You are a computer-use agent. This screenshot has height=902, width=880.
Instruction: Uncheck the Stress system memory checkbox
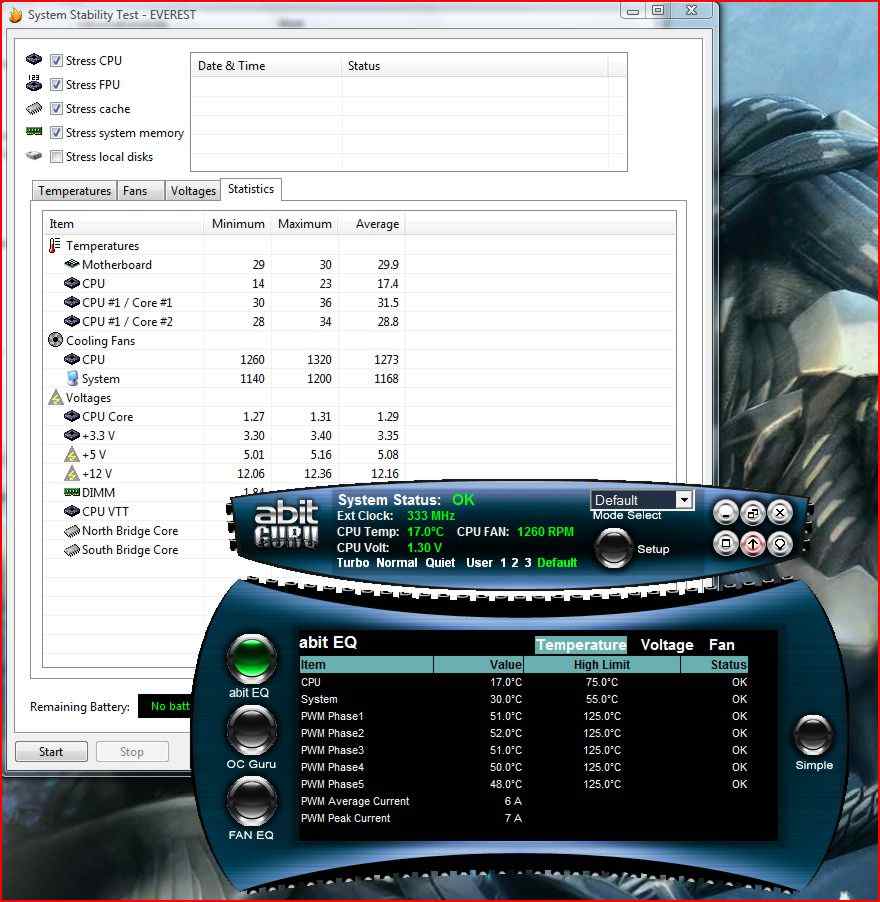point(56,133)
